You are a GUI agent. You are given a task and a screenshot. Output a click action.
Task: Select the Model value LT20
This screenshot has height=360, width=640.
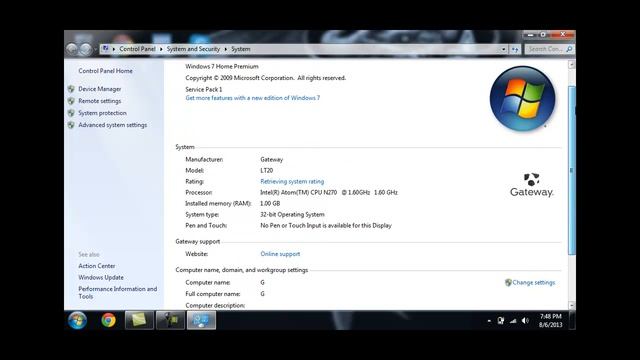[x=267, y=171]
